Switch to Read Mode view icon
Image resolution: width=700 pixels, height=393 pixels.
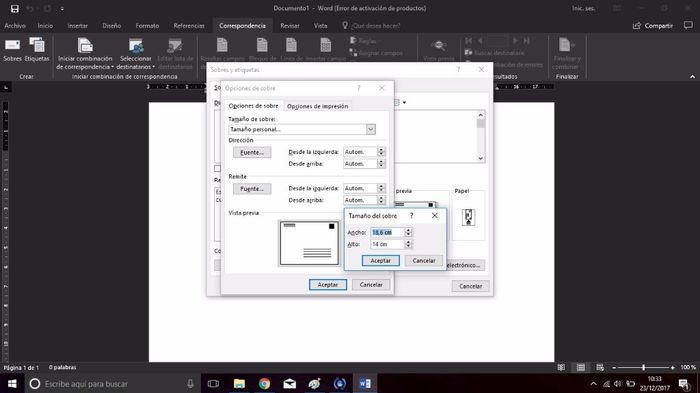561,368
